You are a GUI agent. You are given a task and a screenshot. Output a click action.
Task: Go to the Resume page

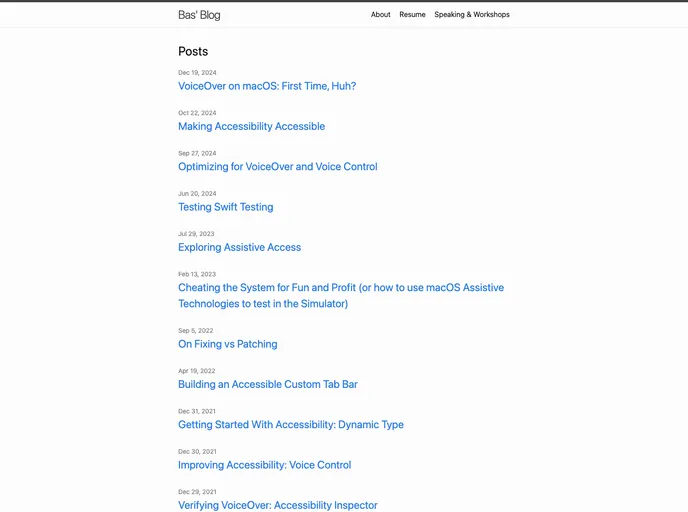[412, 15]
